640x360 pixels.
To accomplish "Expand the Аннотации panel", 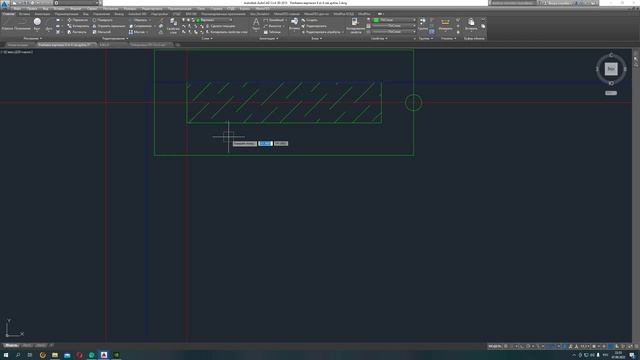I will [x=269, y=38].
